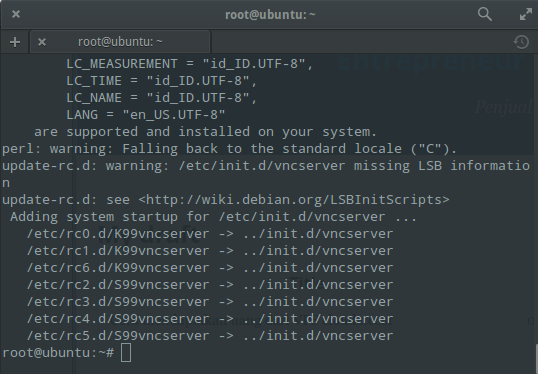Click the /etc/rc1.d/K99vncserver line

[x=210, y=251]
